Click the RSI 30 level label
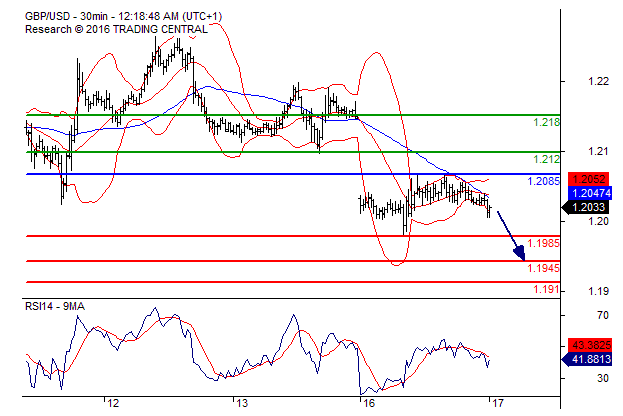Viewport: 623px width, 416px height. [603, 378]
